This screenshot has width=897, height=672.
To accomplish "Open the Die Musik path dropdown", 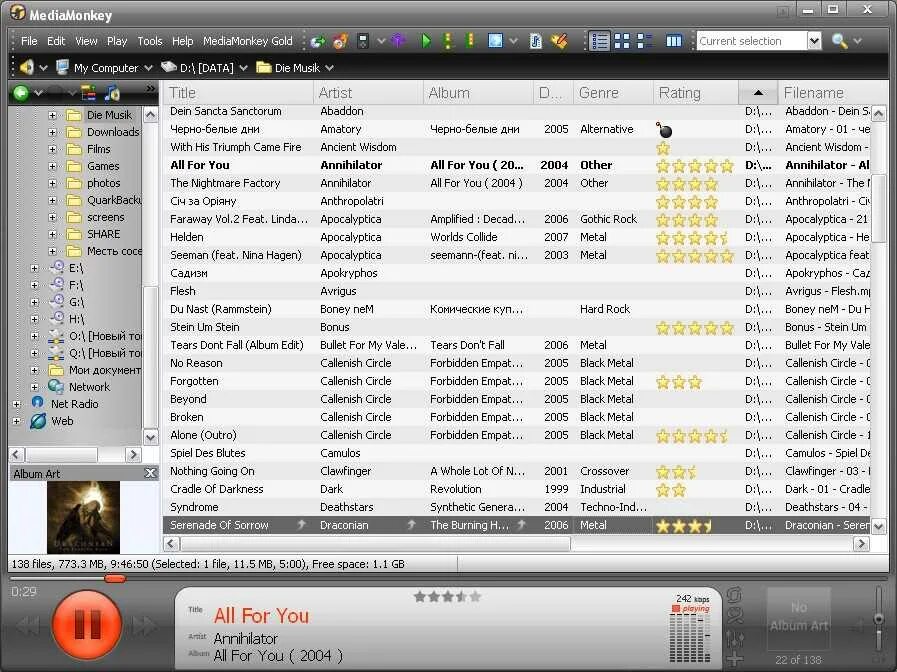I will click(330, 68).
